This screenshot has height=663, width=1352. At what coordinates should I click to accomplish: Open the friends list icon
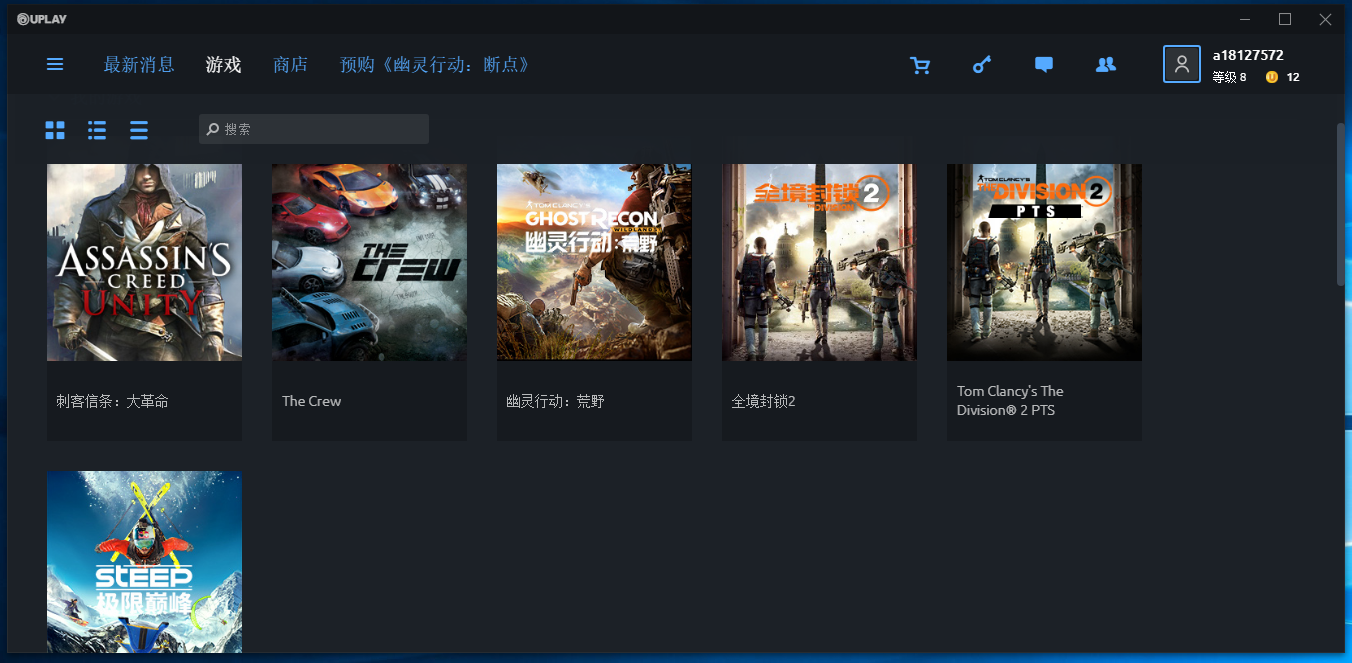1106,65
